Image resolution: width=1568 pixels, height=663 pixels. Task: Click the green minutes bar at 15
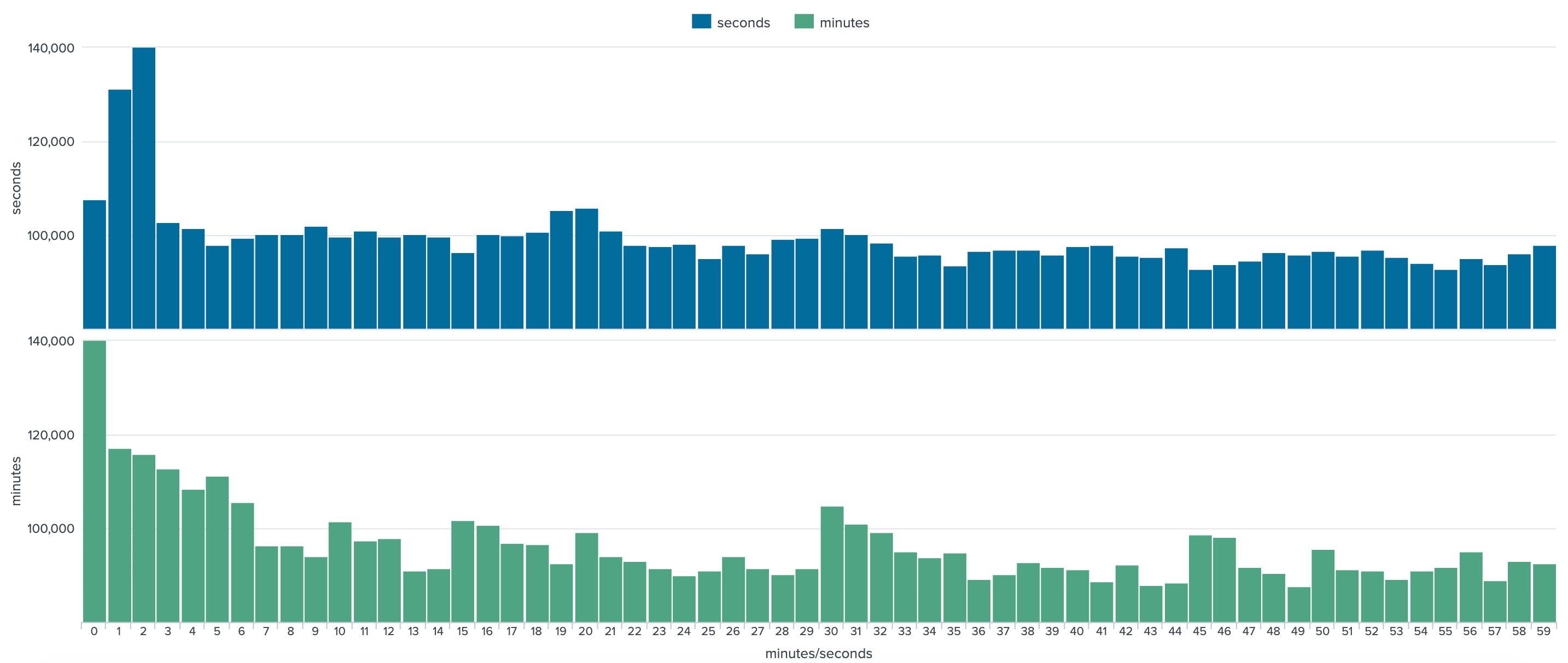tap(463, 571)
